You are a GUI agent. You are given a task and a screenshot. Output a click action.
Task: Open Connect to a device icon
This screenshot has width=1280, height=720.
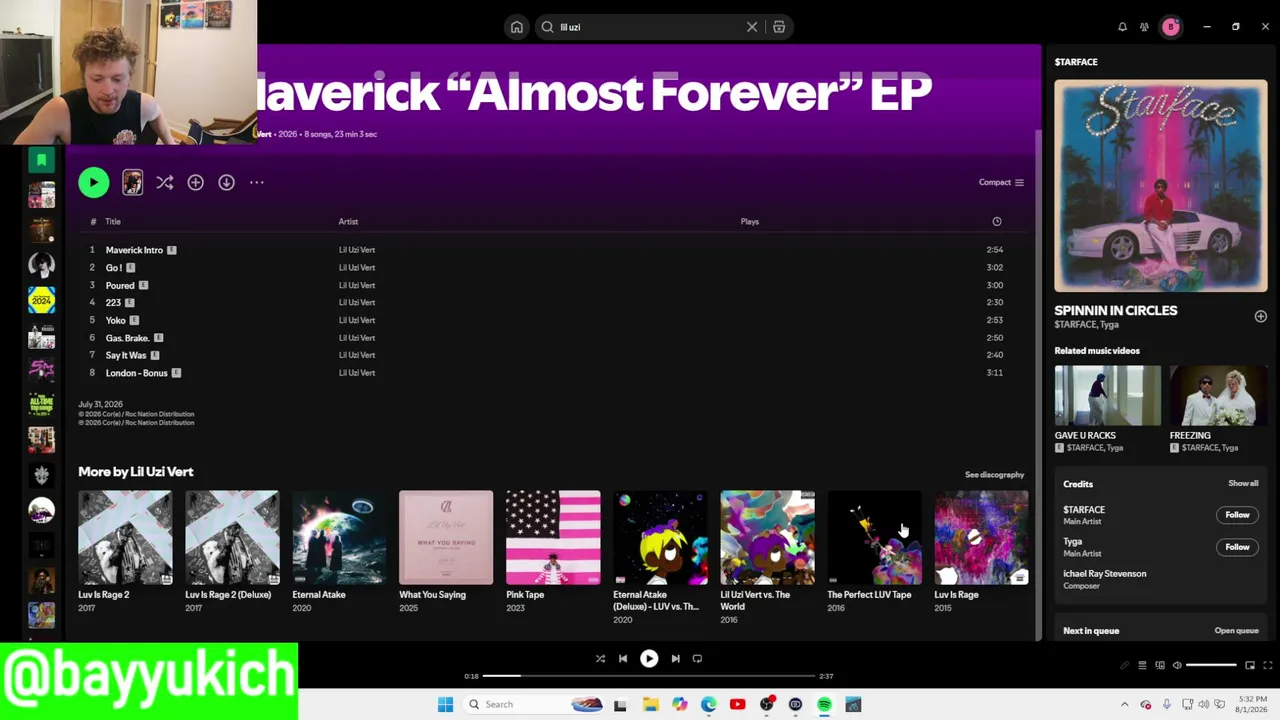(x=1160, y=665)
